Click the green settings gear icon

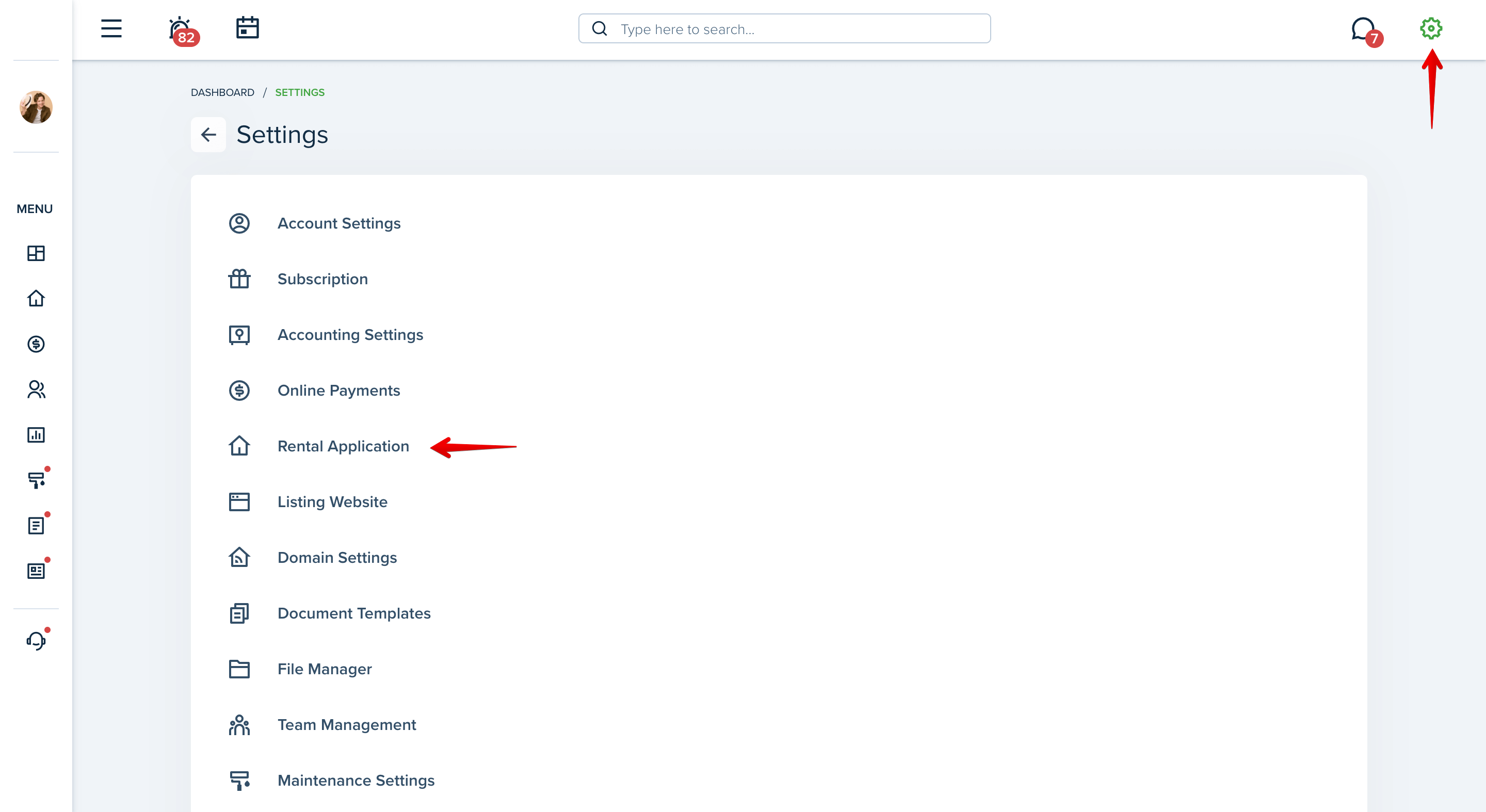click(x=1431, y=28)
